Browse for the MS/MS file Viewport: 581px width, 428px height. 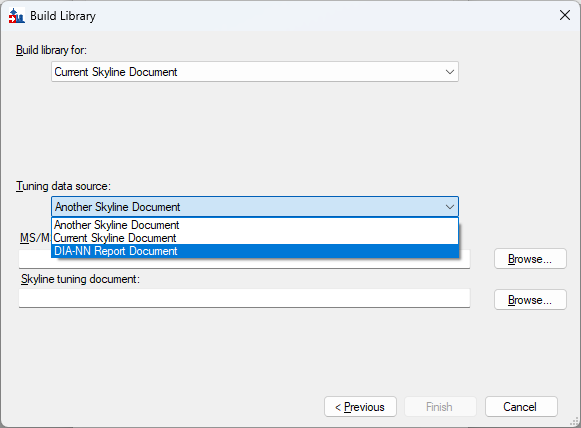(530, 259)
